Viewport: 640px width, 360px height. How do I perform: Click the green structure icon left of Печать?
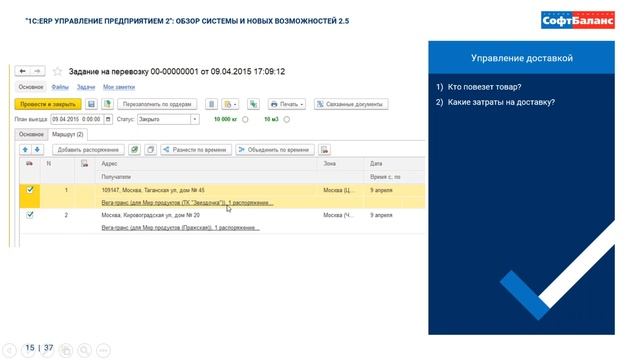point(253,104)
